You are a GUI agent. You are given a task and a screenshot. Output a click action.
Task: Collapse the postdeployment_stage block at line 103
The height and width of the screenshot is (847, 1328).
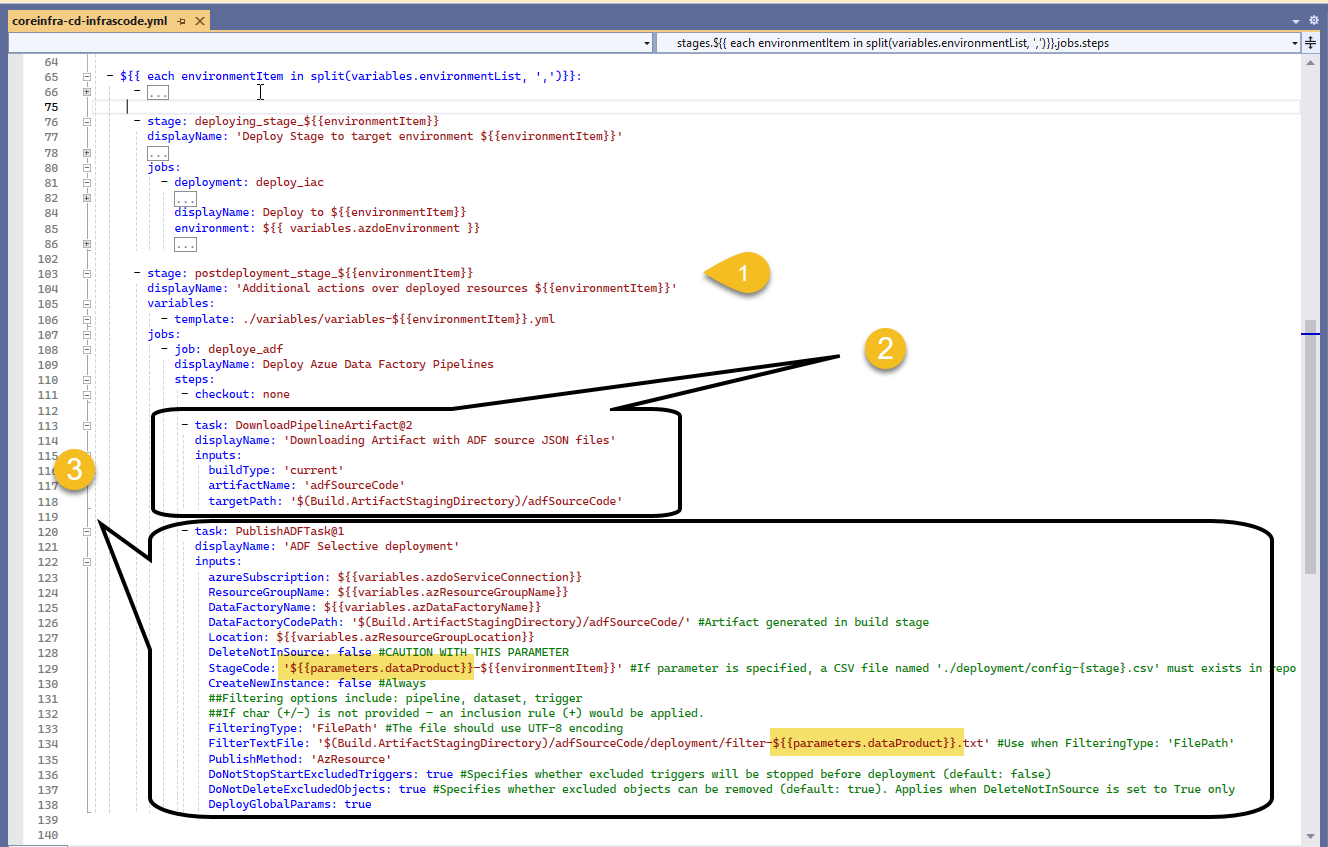pyautogui.click(x=85, y=273)
